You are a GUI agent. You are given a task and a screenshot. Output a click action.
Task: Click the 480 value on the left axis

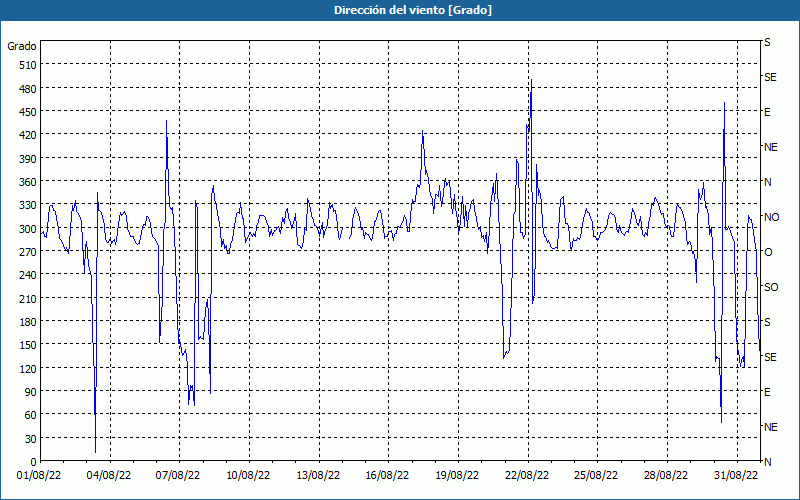click(28, 89)
